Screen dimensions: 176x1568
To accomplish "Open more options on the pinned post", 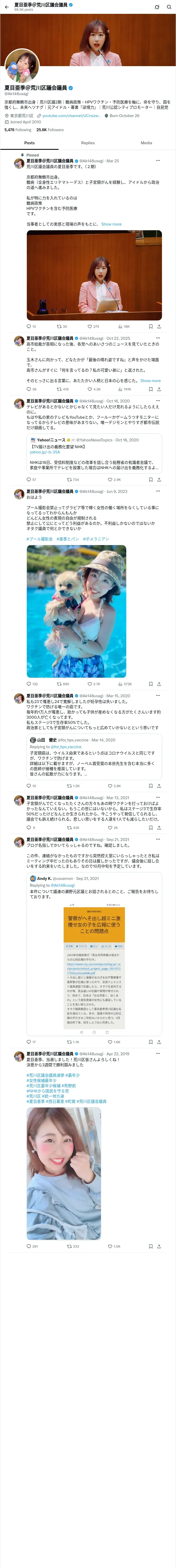I will pos(158,161).
